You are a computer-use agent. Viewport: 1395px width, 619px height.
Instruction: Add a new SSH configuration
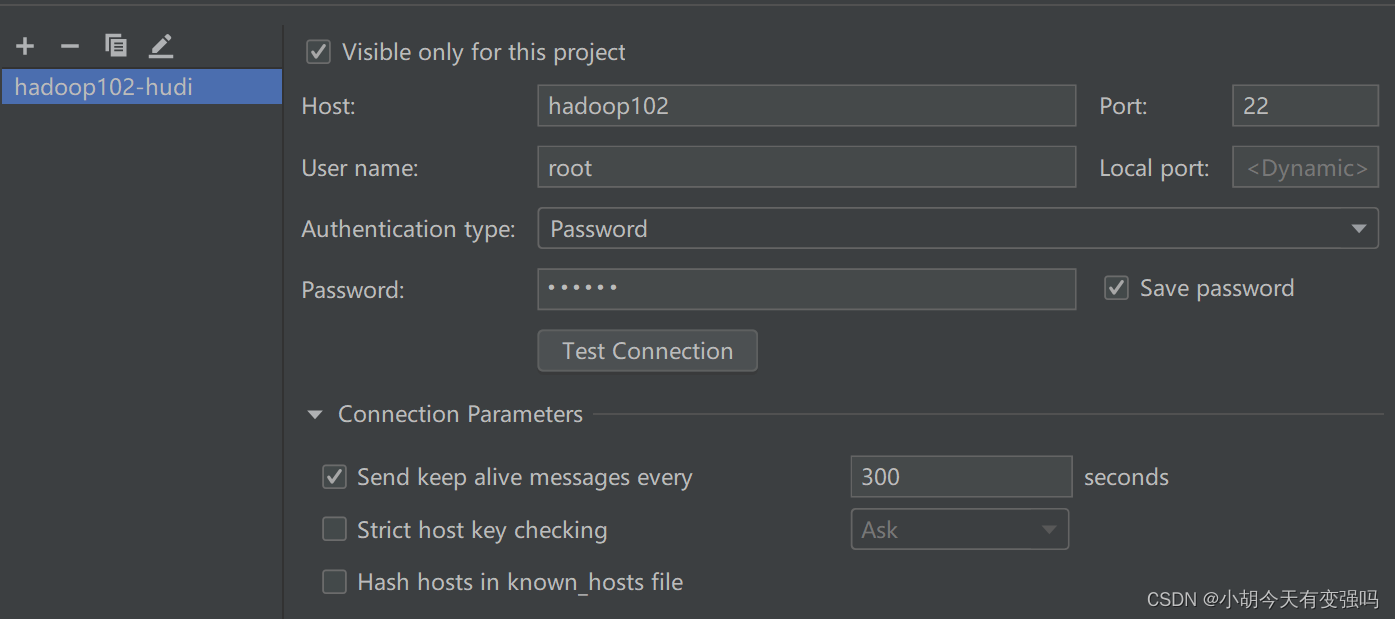(x=25, y=46)
